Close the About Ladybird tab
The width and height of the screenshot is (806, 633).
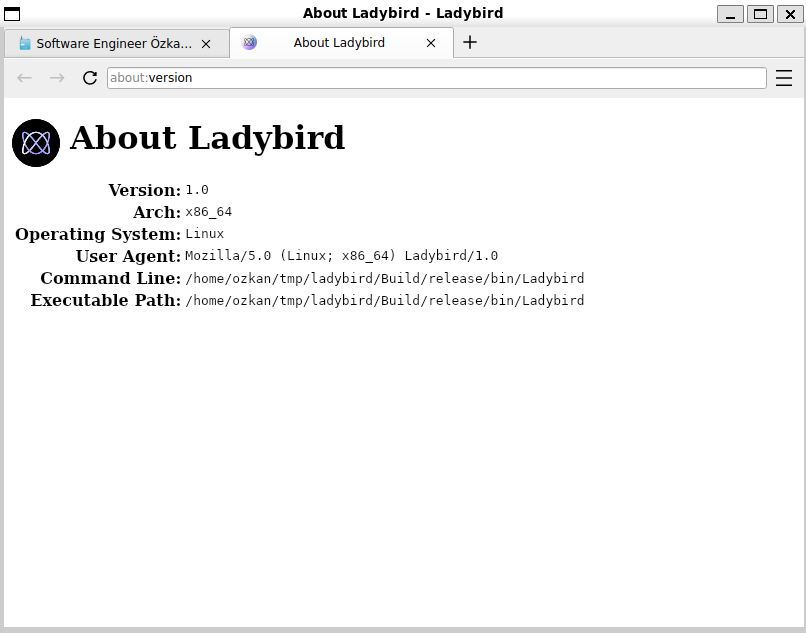point(431,43)
